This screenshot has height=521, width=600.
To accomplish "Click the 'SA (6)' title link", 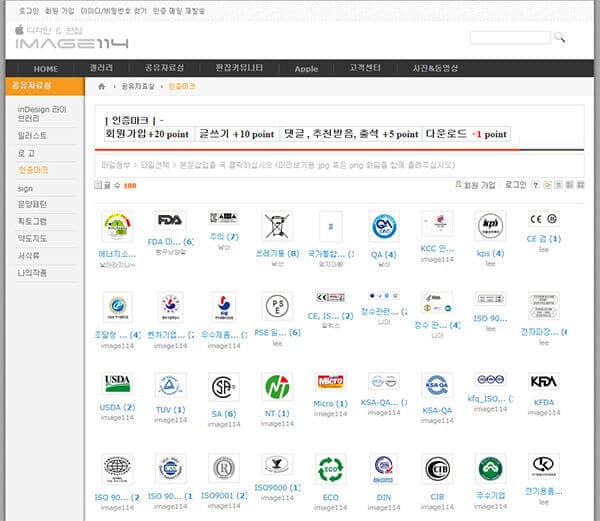I will click(224, 414).
